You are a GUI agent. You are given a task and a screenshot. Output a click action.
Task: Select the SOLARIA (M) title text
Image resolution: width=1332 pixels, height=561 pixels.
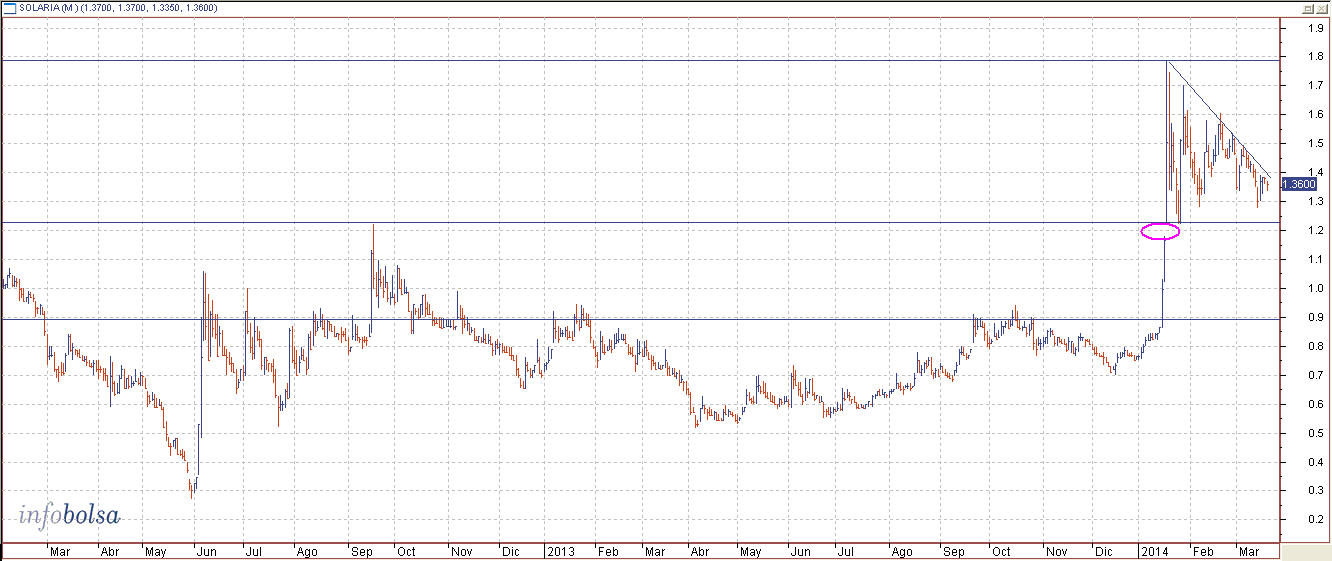pos(47,8)
